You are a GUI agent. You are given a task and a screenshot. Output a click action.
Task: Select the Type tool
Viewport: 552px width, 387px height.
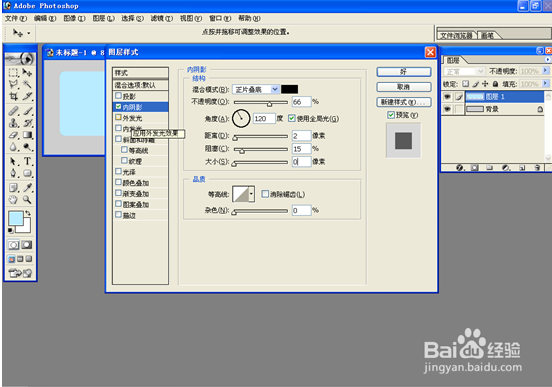[x=27, y=162]
